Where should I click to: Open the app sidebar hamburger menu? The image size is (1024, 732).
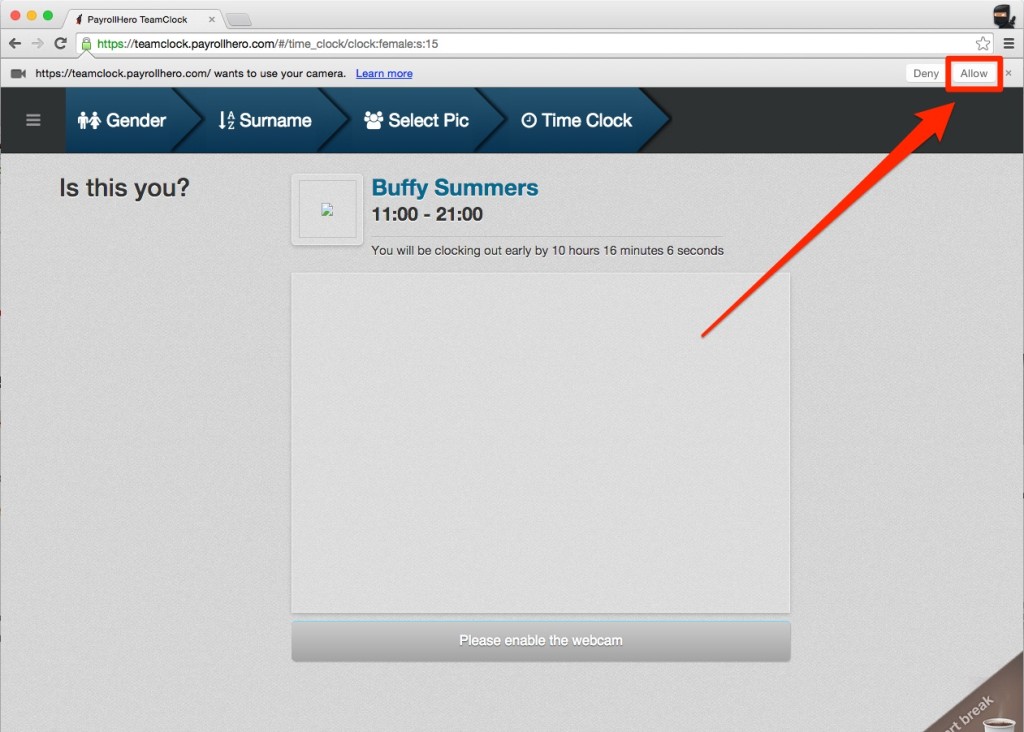[33, 120]
